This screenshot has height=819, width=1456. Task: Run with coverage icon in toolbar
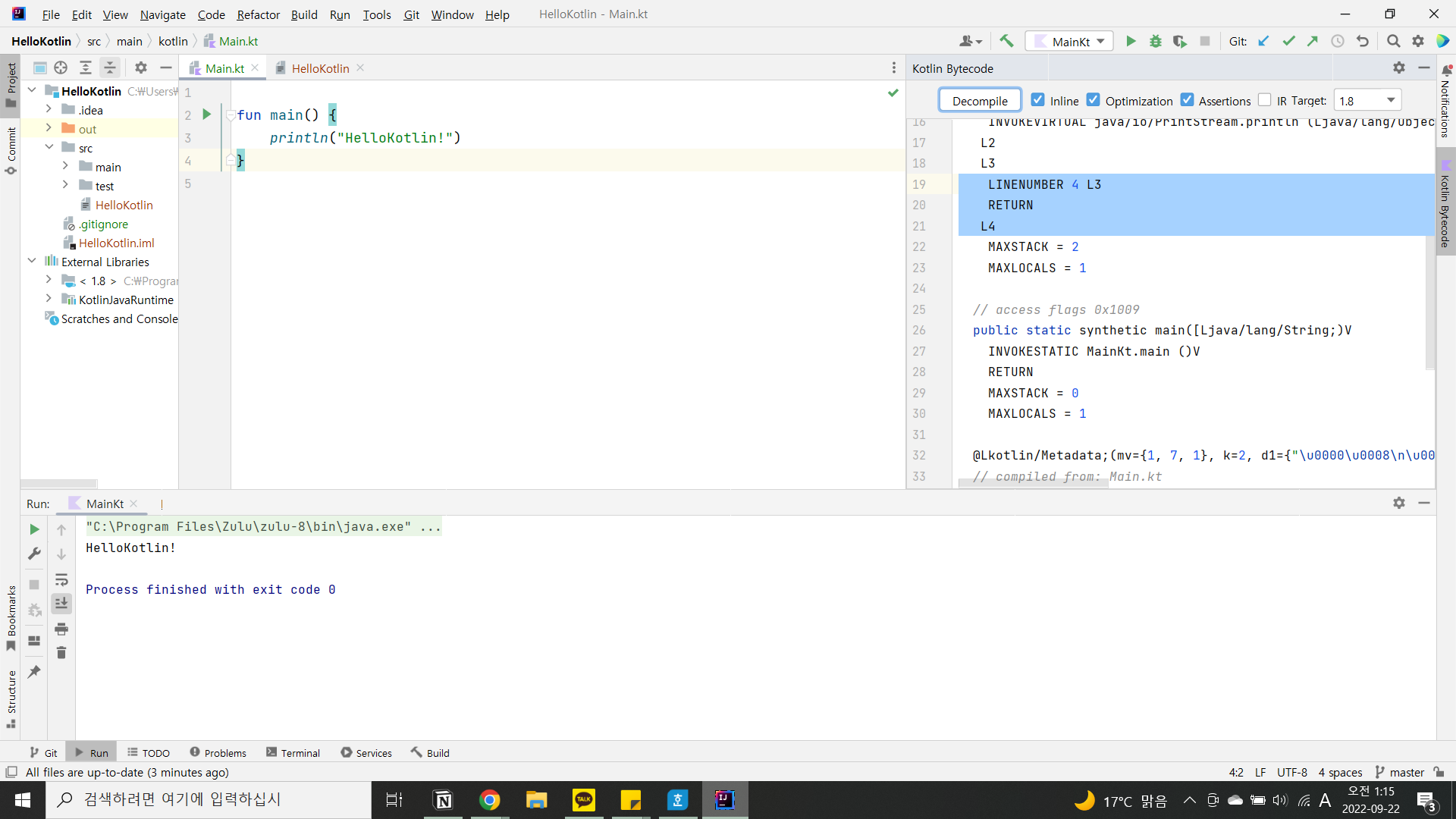[x=1179, y=41]
